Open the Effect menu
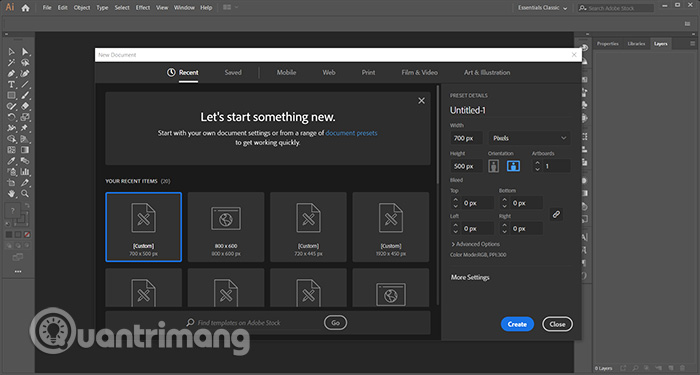 pyautogui.click(x=143, y=8)
